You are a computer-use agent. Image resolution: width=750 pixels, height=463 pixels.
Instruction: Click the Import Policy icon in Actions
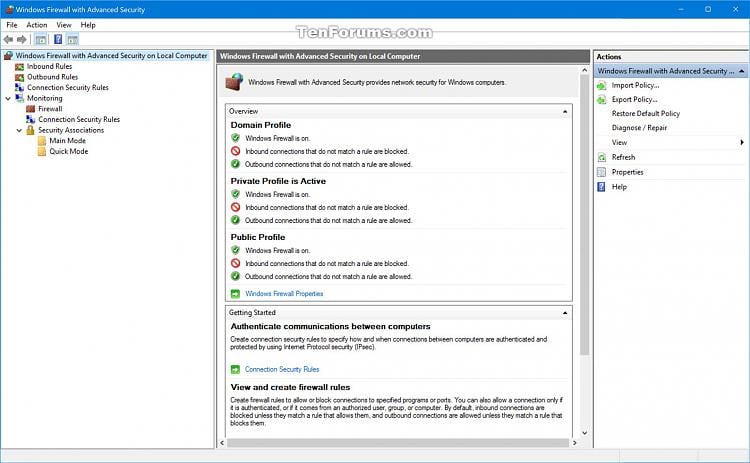(x=602, y=85)
